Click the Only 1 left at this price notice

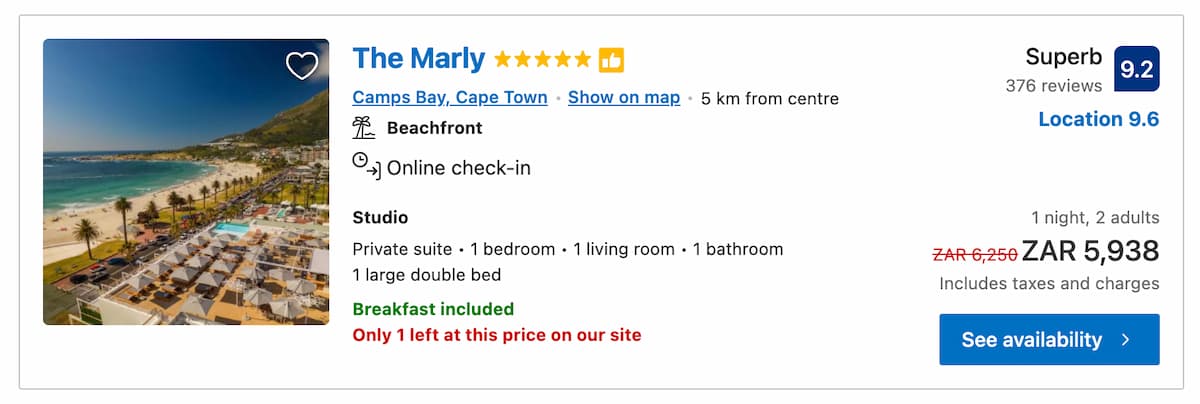pyautogui.click(x=497, y=335)
